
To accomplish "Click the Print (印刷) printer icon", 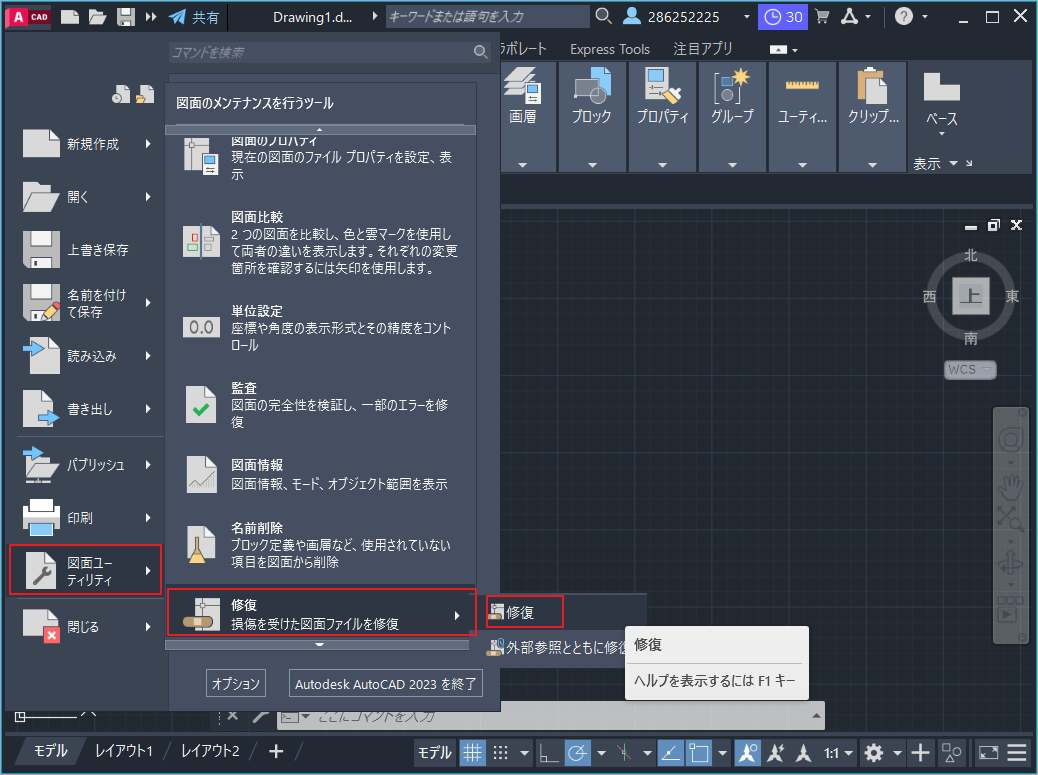I will (x=42, y=518).
